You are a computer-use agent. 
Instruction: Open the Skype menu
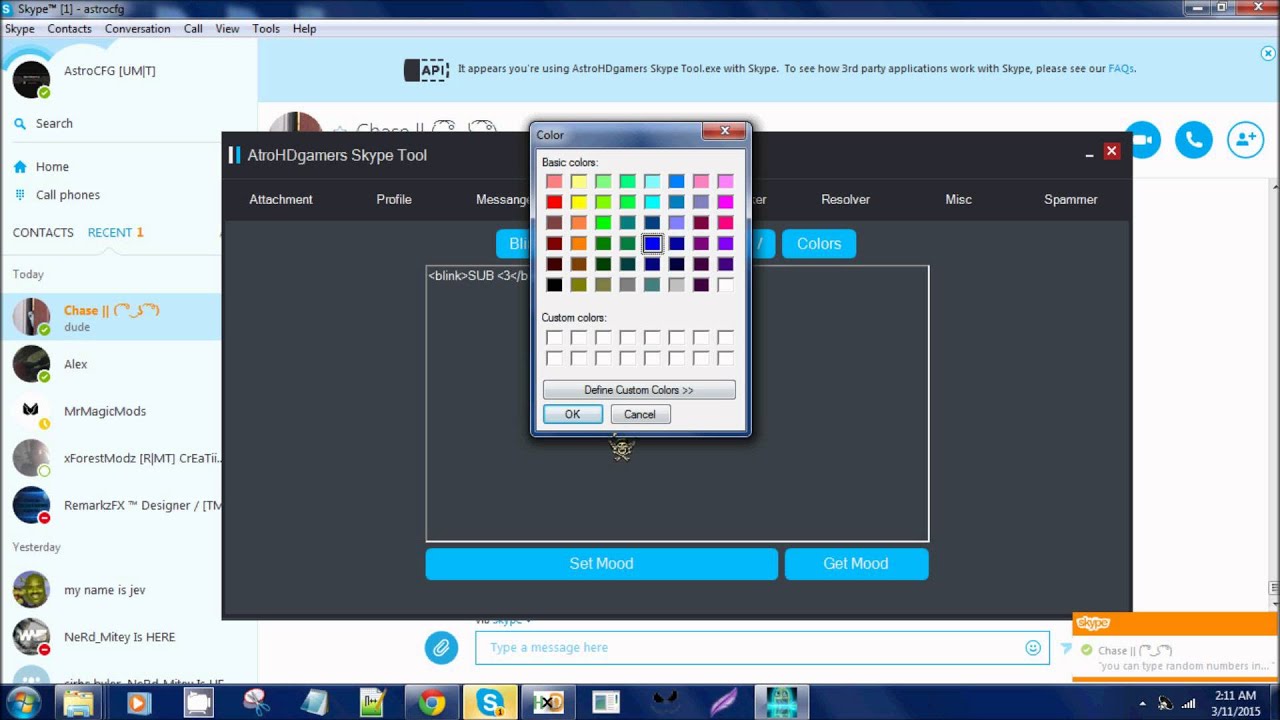pyautogui.click(x=20, y=29)
